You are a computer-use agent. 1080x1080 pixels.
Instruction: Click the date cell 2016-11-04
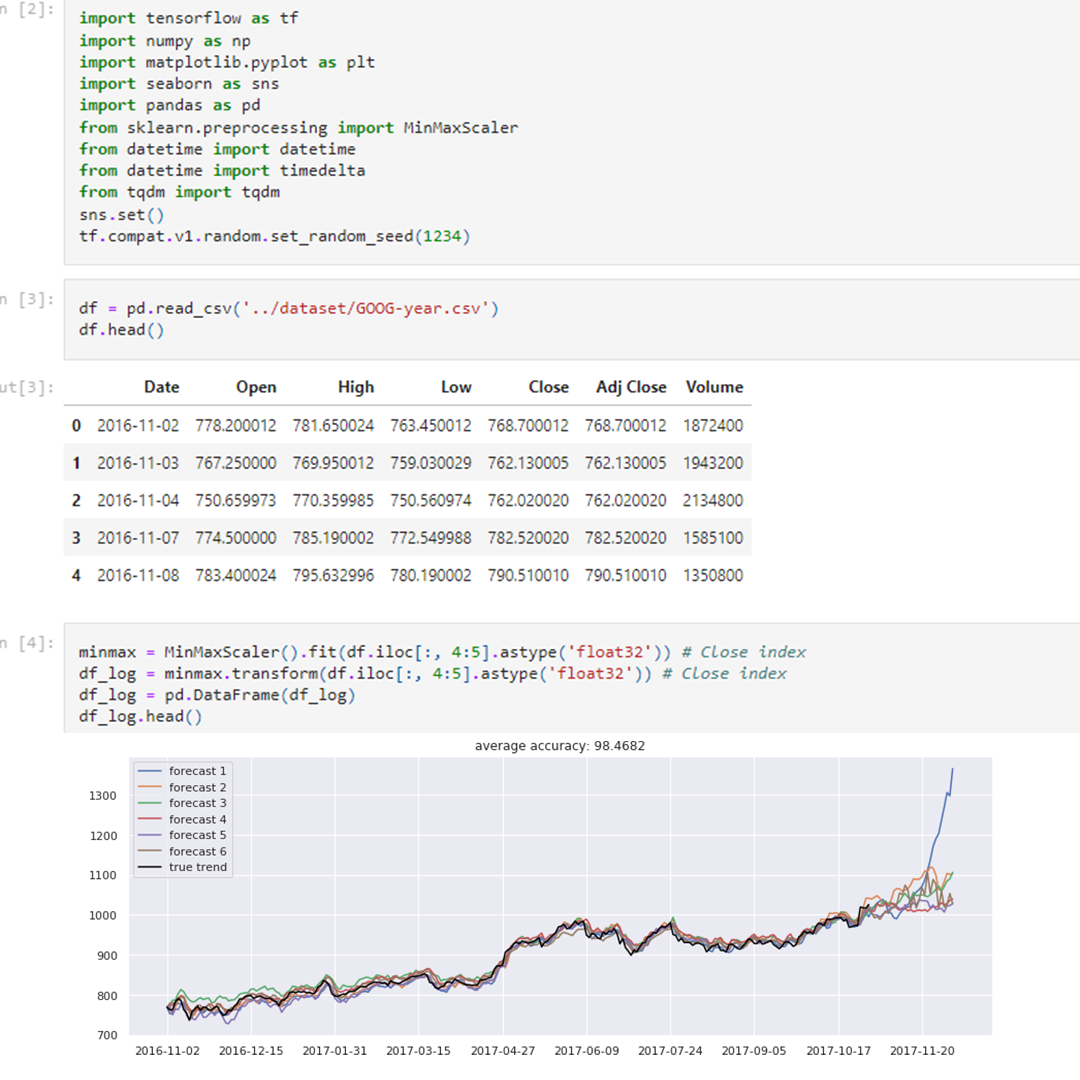[x=138, y=500]
